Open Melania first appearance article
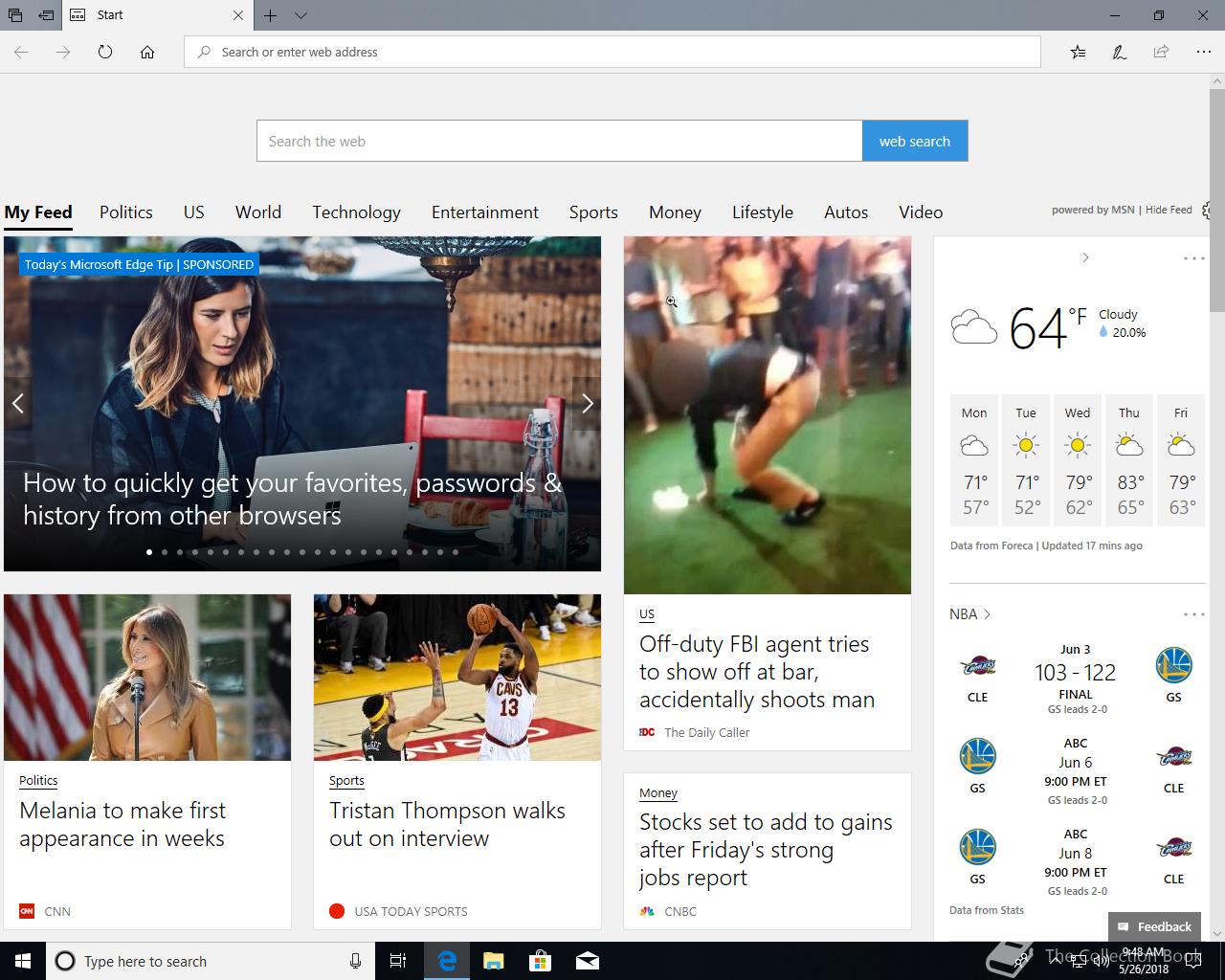The width and height of the screenshot is (1225, 980). 122,824
